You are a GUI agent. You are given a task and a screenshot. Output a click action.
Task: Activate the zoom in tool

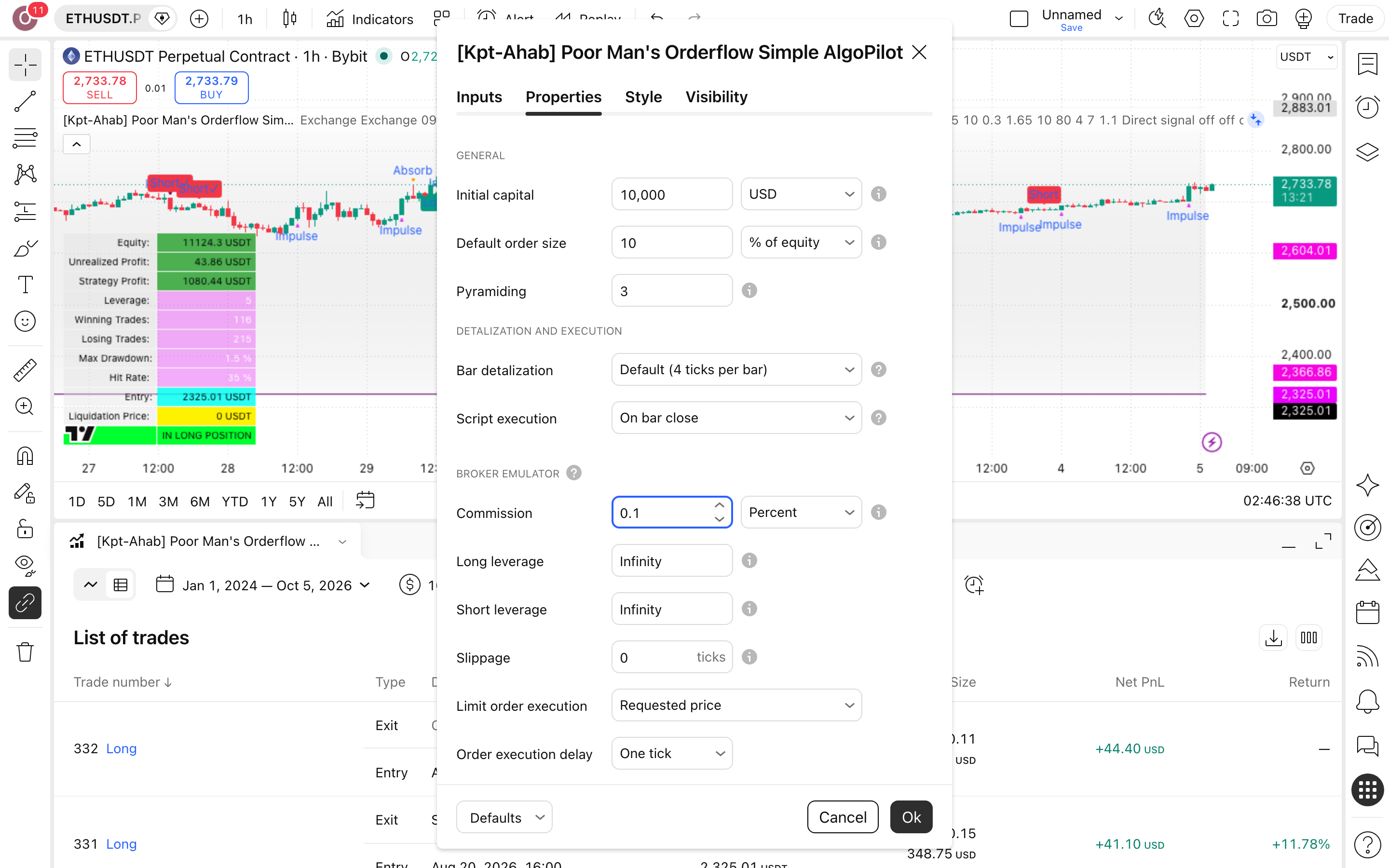25,407
